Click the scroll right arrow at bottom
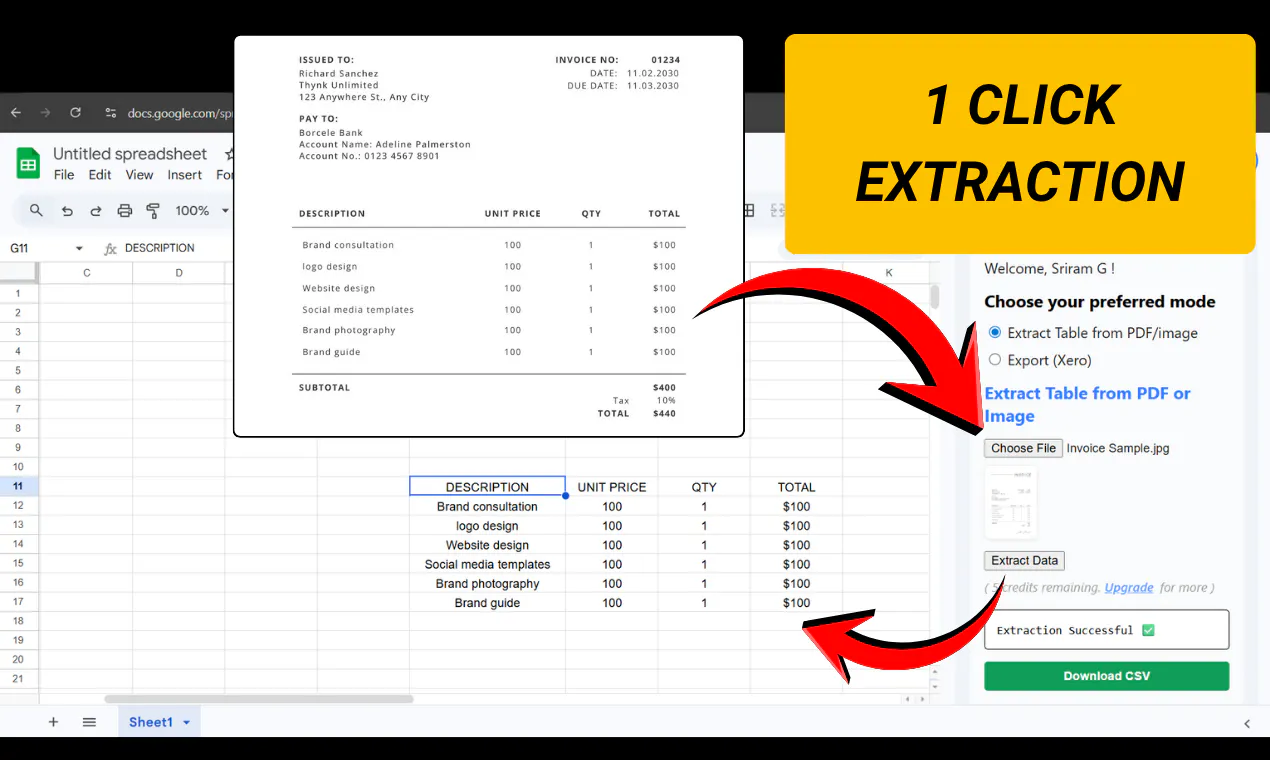Image resolution: width=1270 pixels, height=760 pixels. 920,699
